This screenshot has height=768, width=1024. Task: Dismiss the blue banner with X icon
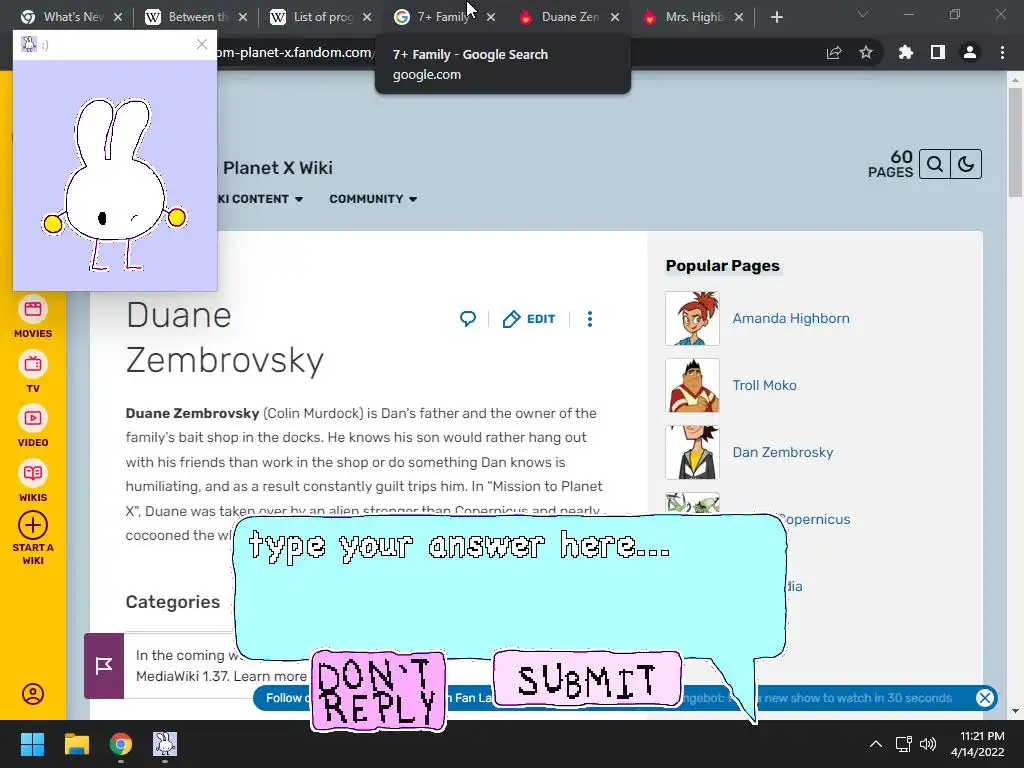pos(985,698)
